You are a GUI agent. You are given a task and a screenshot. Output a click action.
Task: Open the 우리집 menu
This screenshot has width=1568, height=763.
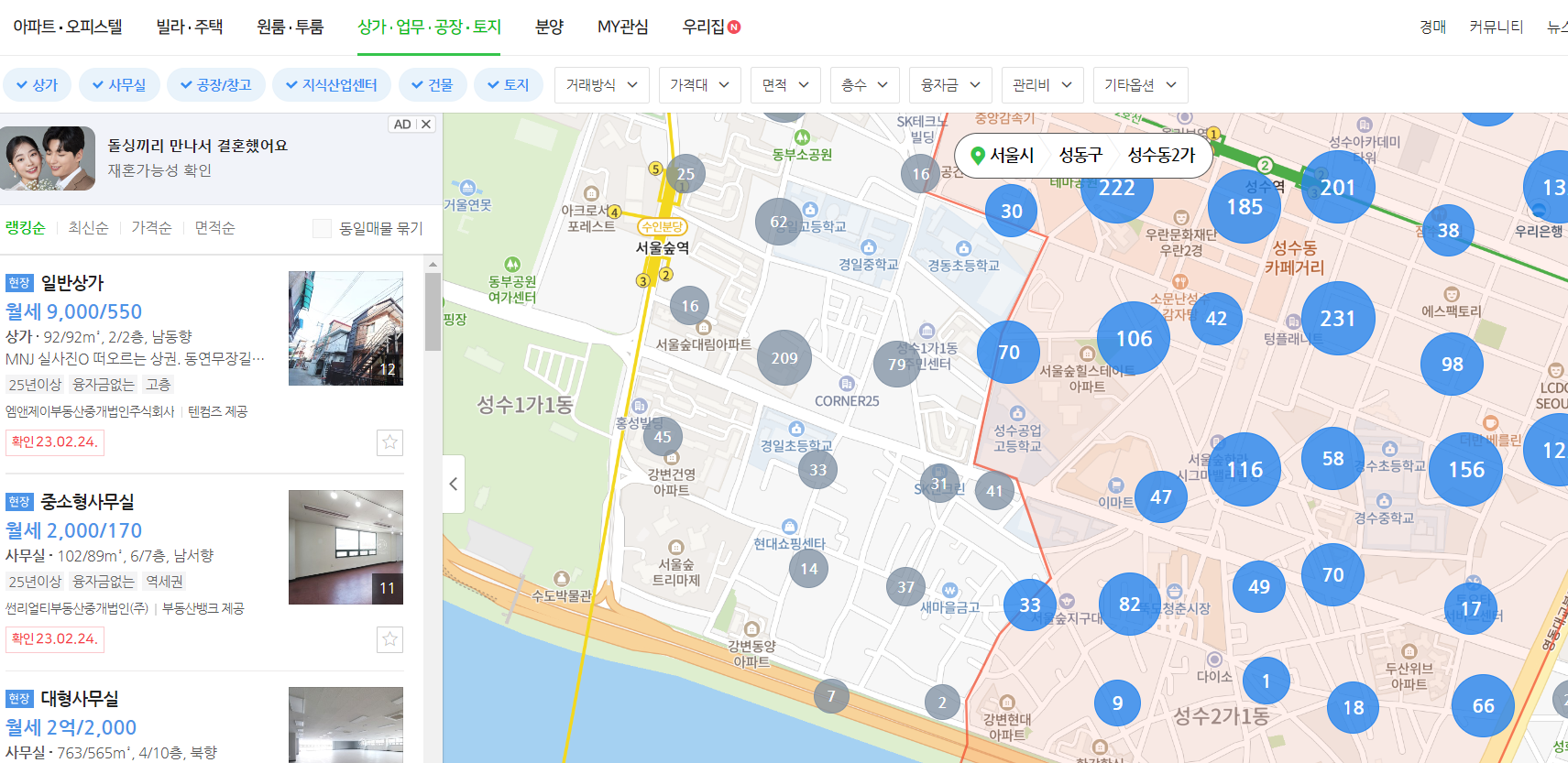point(711,27)
